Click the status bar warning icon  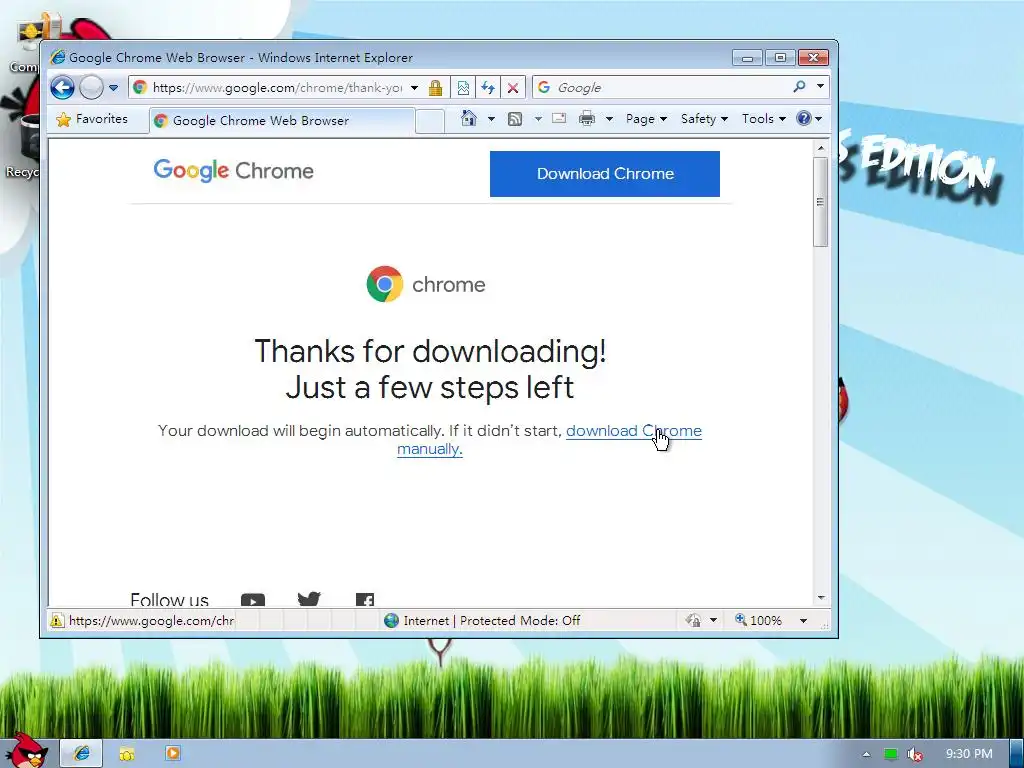click(57, 620)
